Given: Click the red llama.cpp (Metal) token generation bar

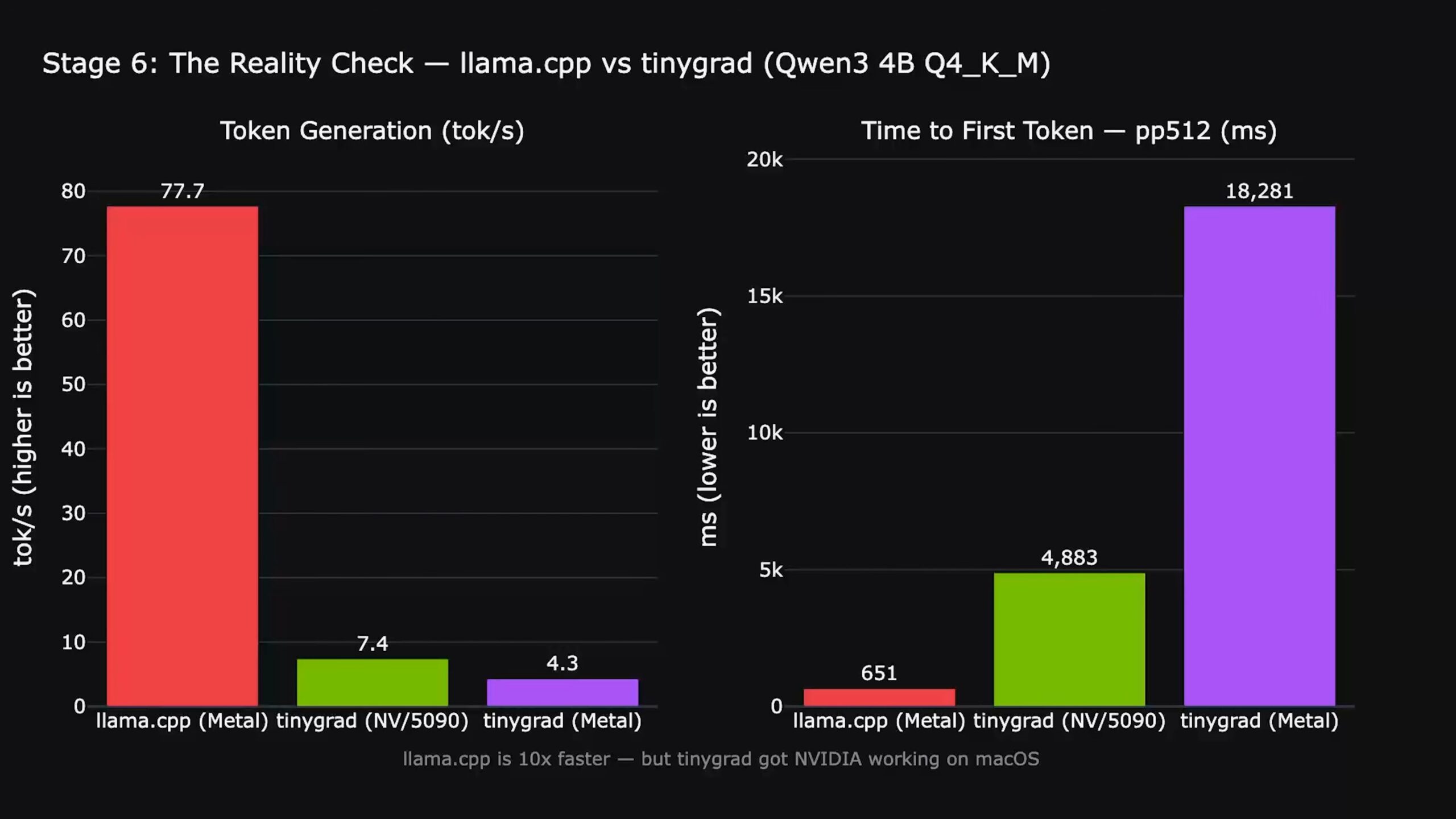Looking at the screenshot, I should 182,455.
